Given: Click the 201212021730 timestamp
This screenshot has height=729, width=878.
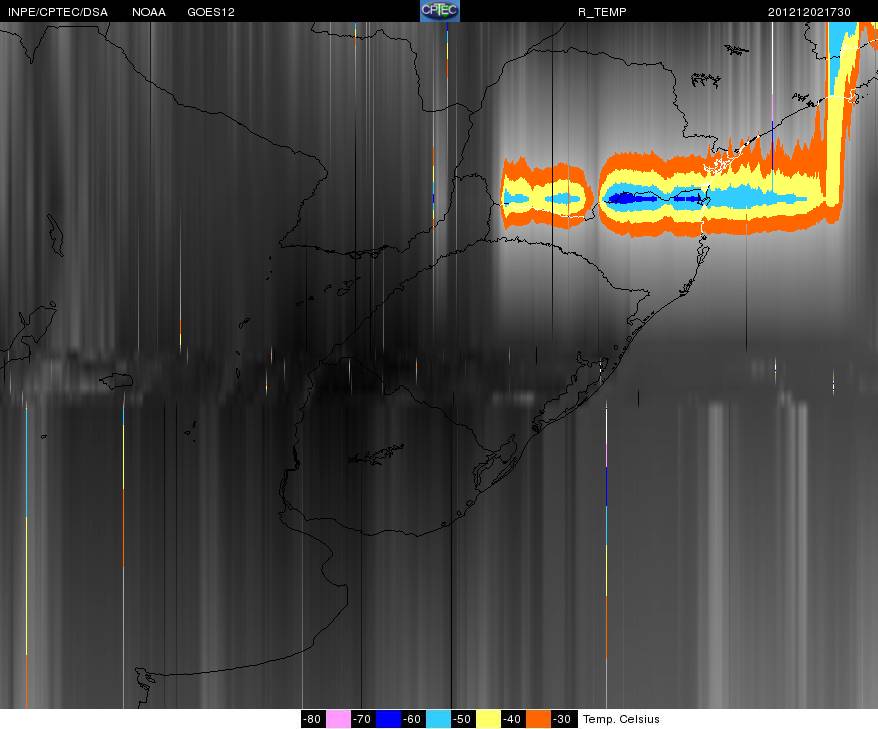Looking at the screenshot, I should point(809,12).
